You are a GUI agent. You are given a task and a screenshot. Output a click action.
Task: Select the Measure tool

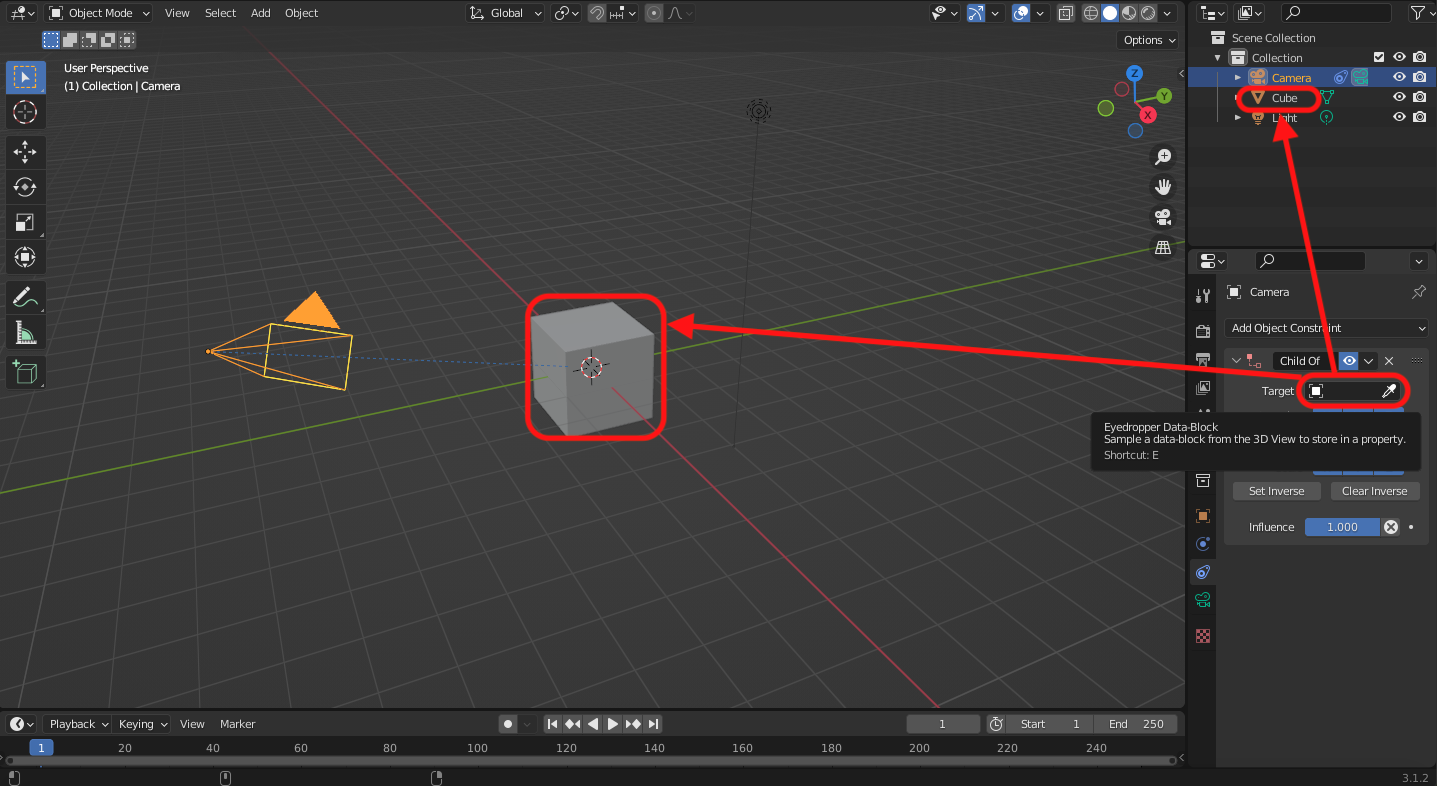click(x=25, y=332)
